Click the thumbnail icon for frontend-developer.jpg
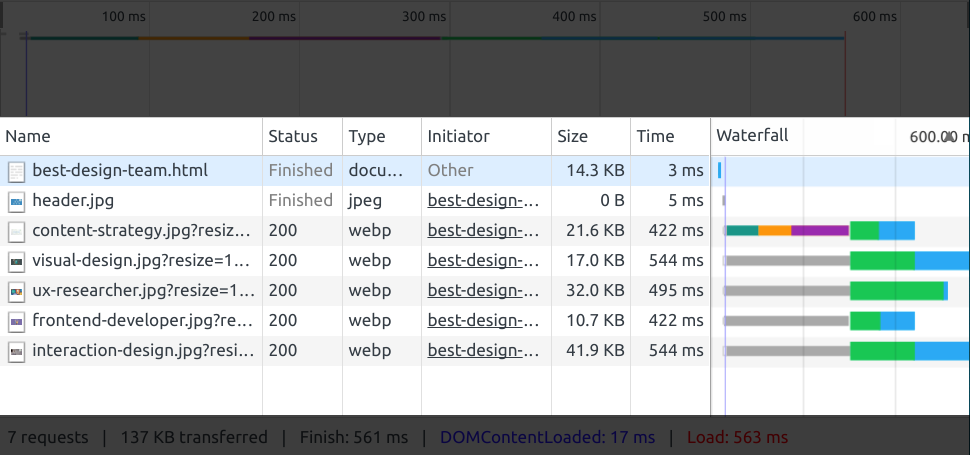Viewport: 970px width, 455px height. coord(16,322)
